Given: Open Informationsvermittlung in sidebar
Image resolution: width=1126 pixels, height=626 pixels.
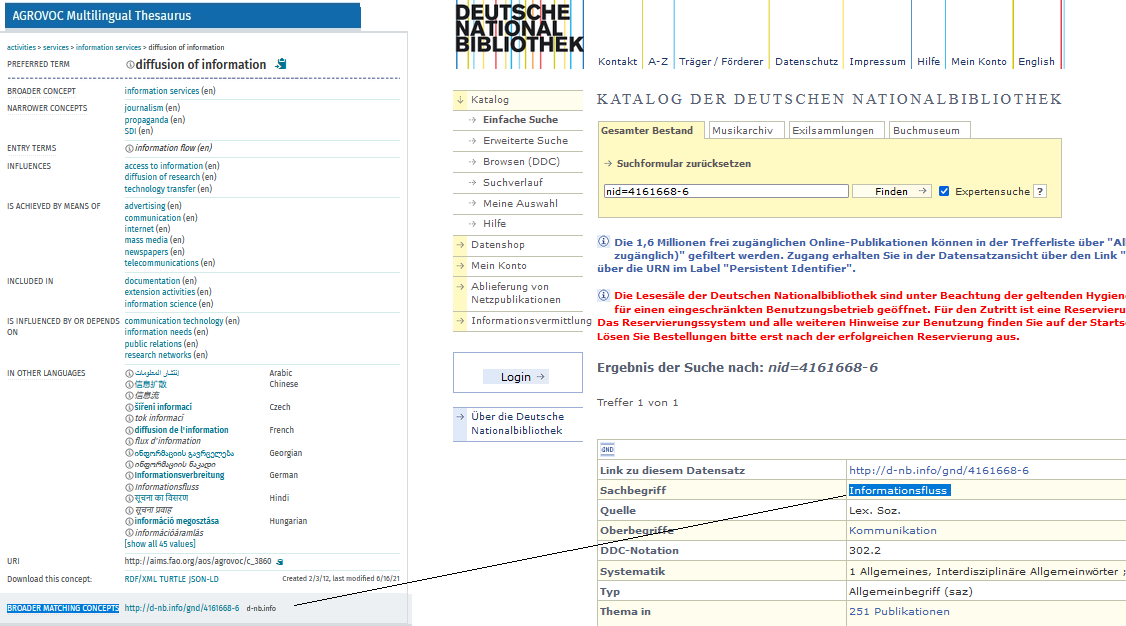Looking at the screenshot, I should 531,321.
